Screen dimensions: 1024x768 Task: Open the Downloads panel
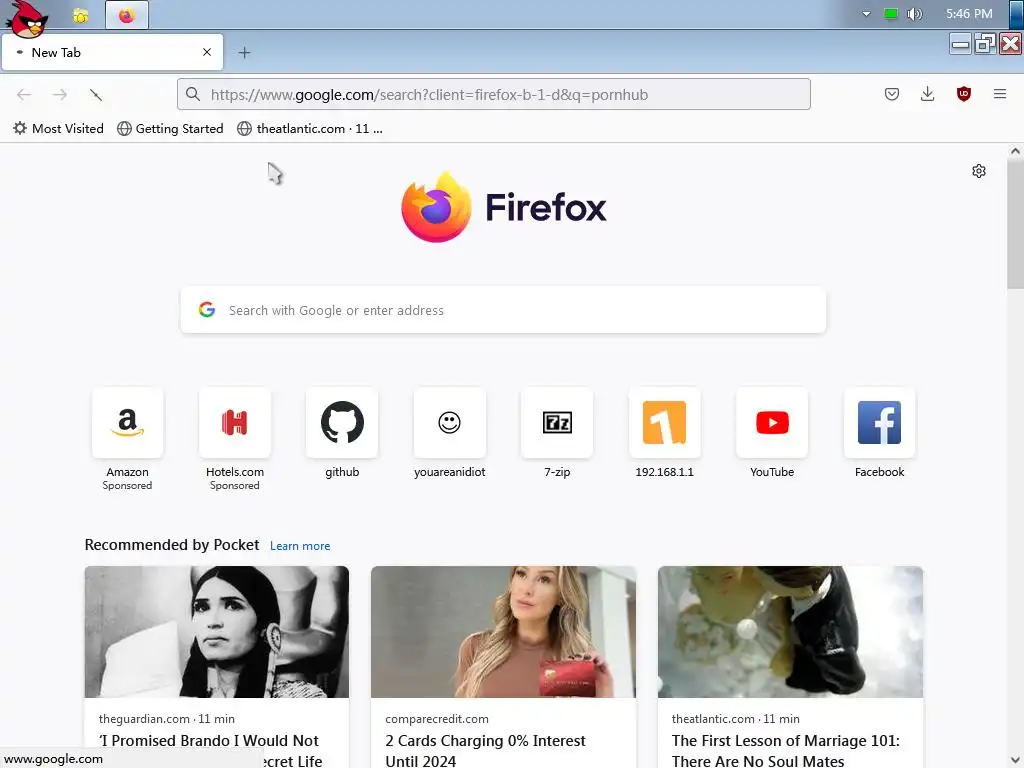pos(927,94)
